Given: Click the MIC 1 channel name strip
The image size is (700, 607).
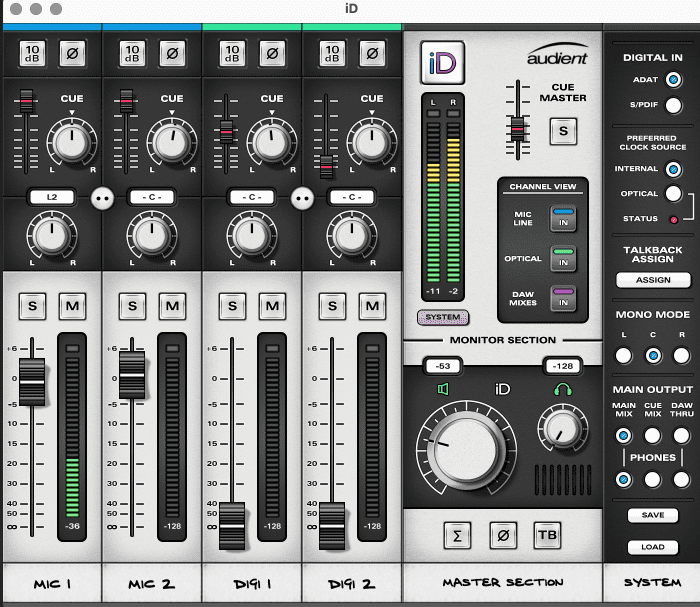Looking at the screenshot, I should pyautogui.click(x=52, y=583).
